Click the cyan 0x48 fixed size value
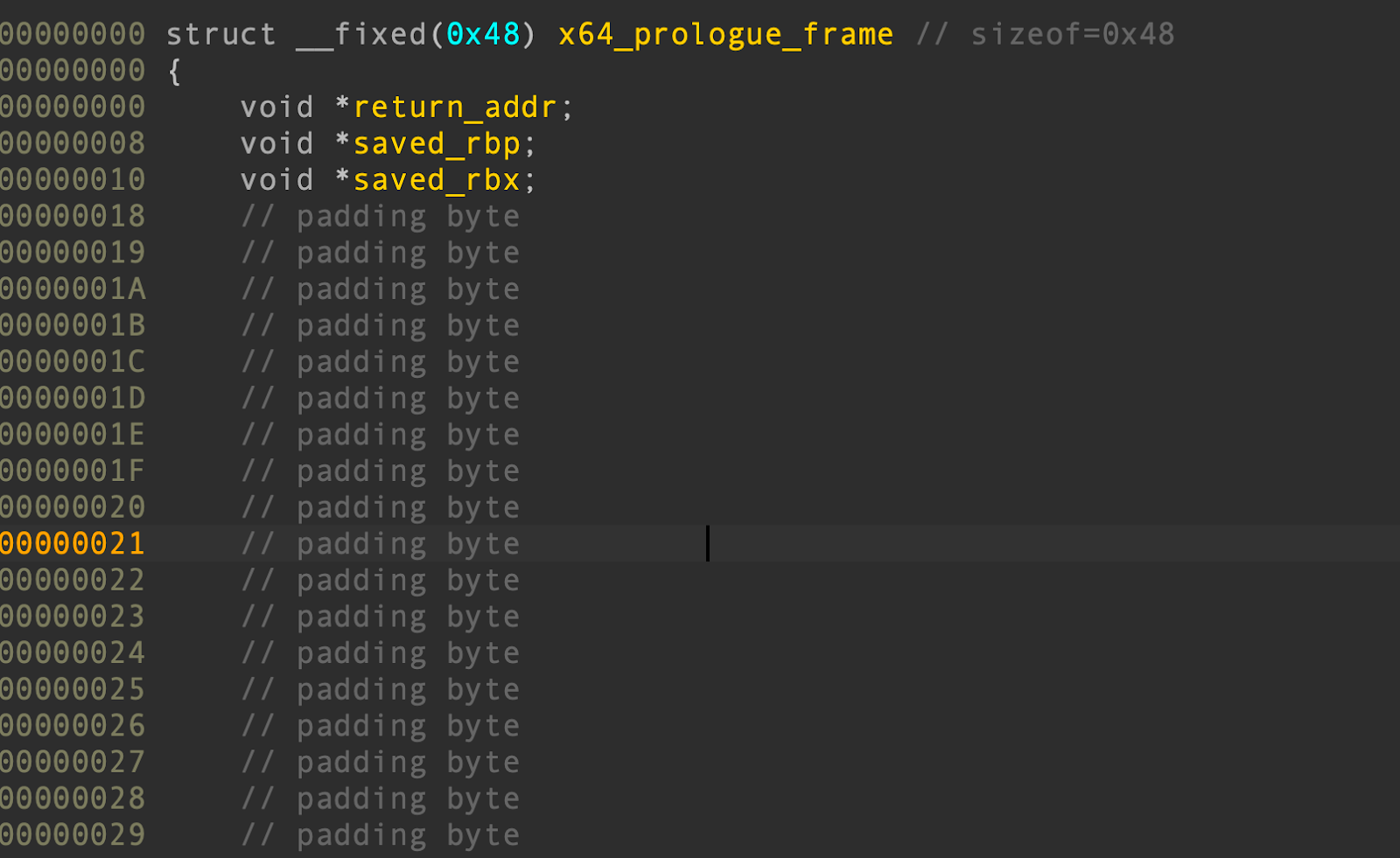The image size is (1400, 858). (x=483, y=34)
